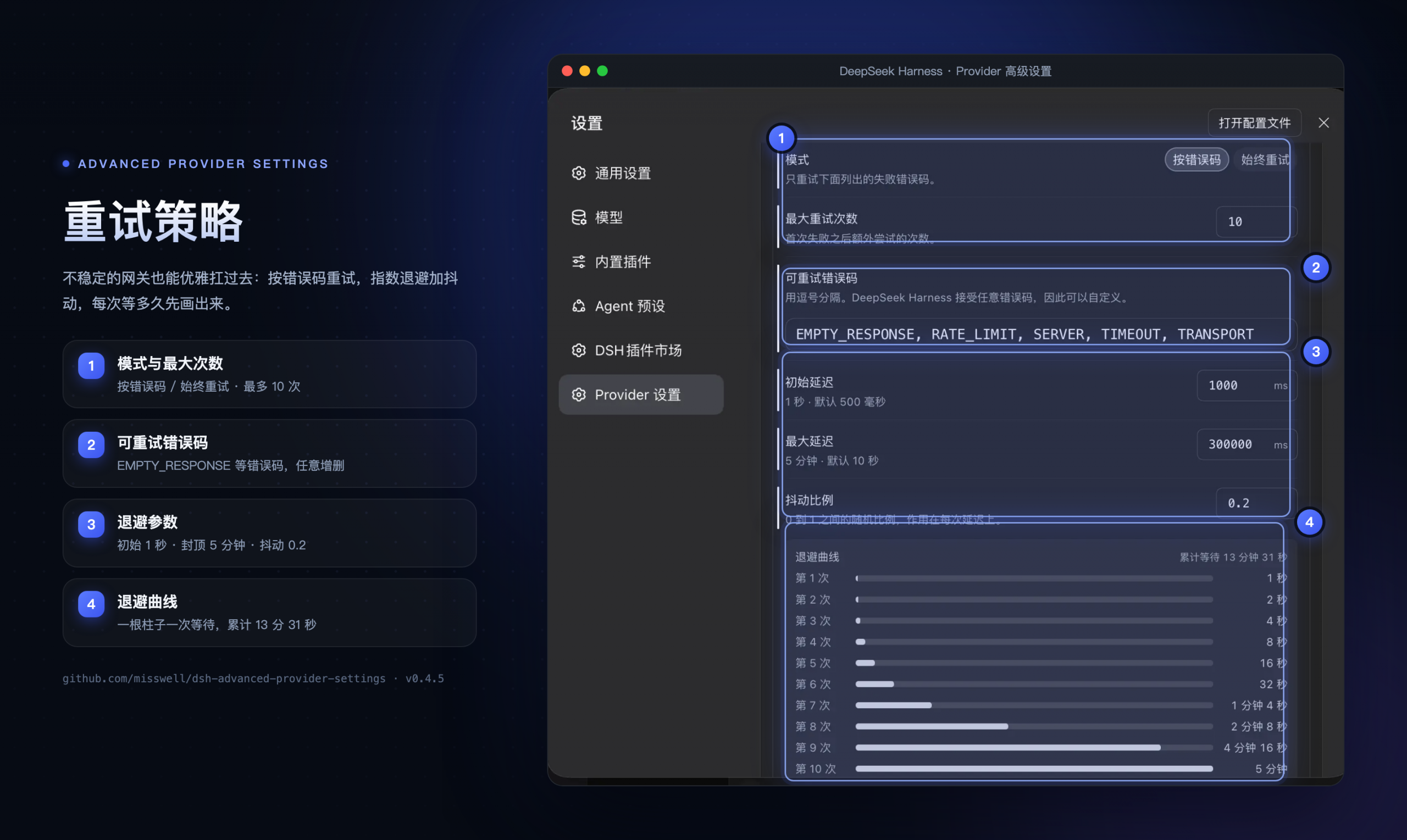The height and width of the screenshot is (840, 1407).
Task: Click the 初始延迟 label
Action: click(x=809, y=382)
